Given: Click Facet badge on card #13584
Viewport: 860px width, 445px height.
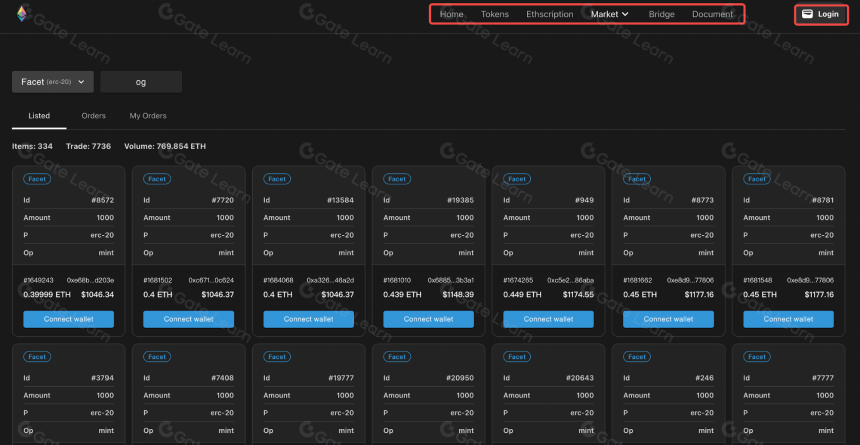Looking at the screenshot, I should pos(277,179).
